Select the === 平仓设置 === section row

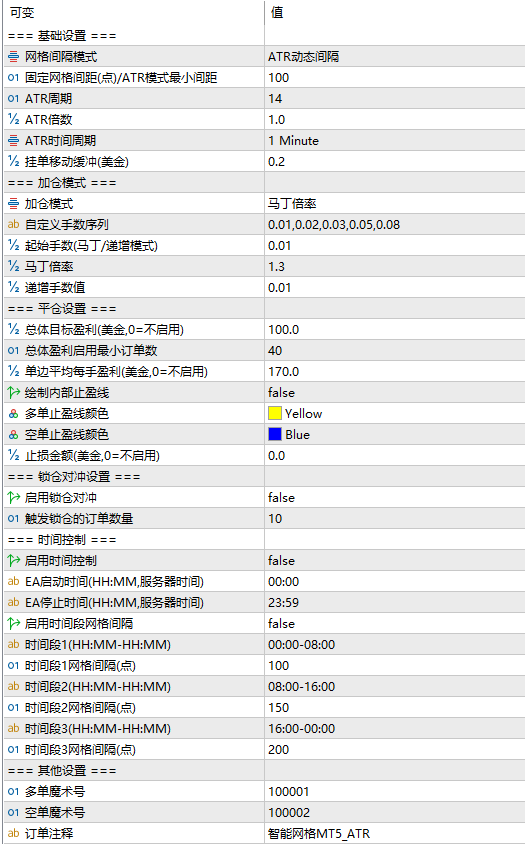click(264, 308)
